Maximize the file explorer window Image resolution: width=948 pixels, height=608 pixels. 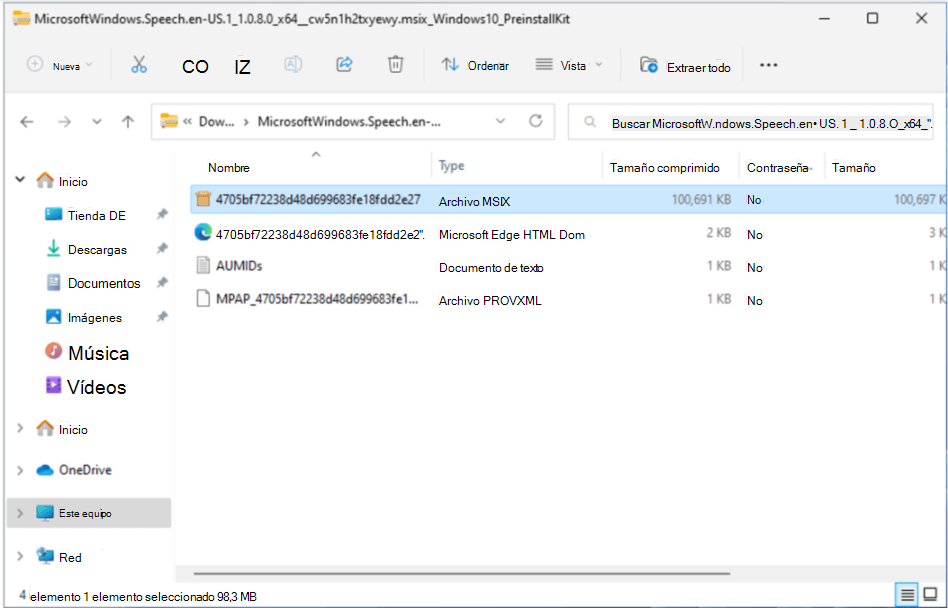coord(872,18)
